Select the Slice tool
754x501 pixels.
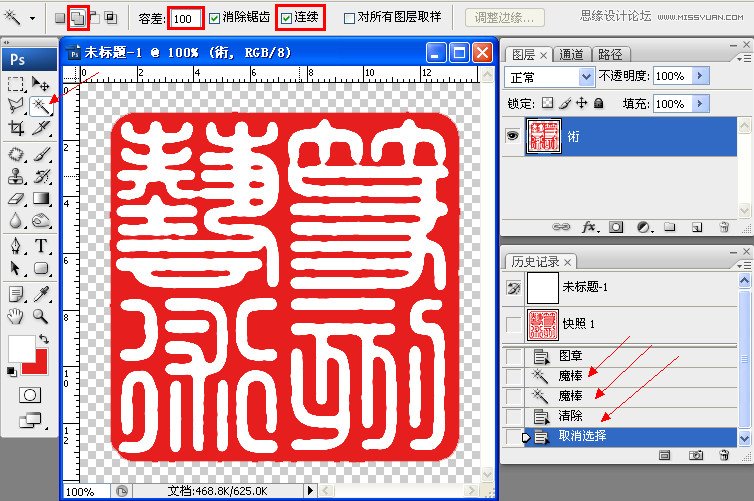coord(40,128)
